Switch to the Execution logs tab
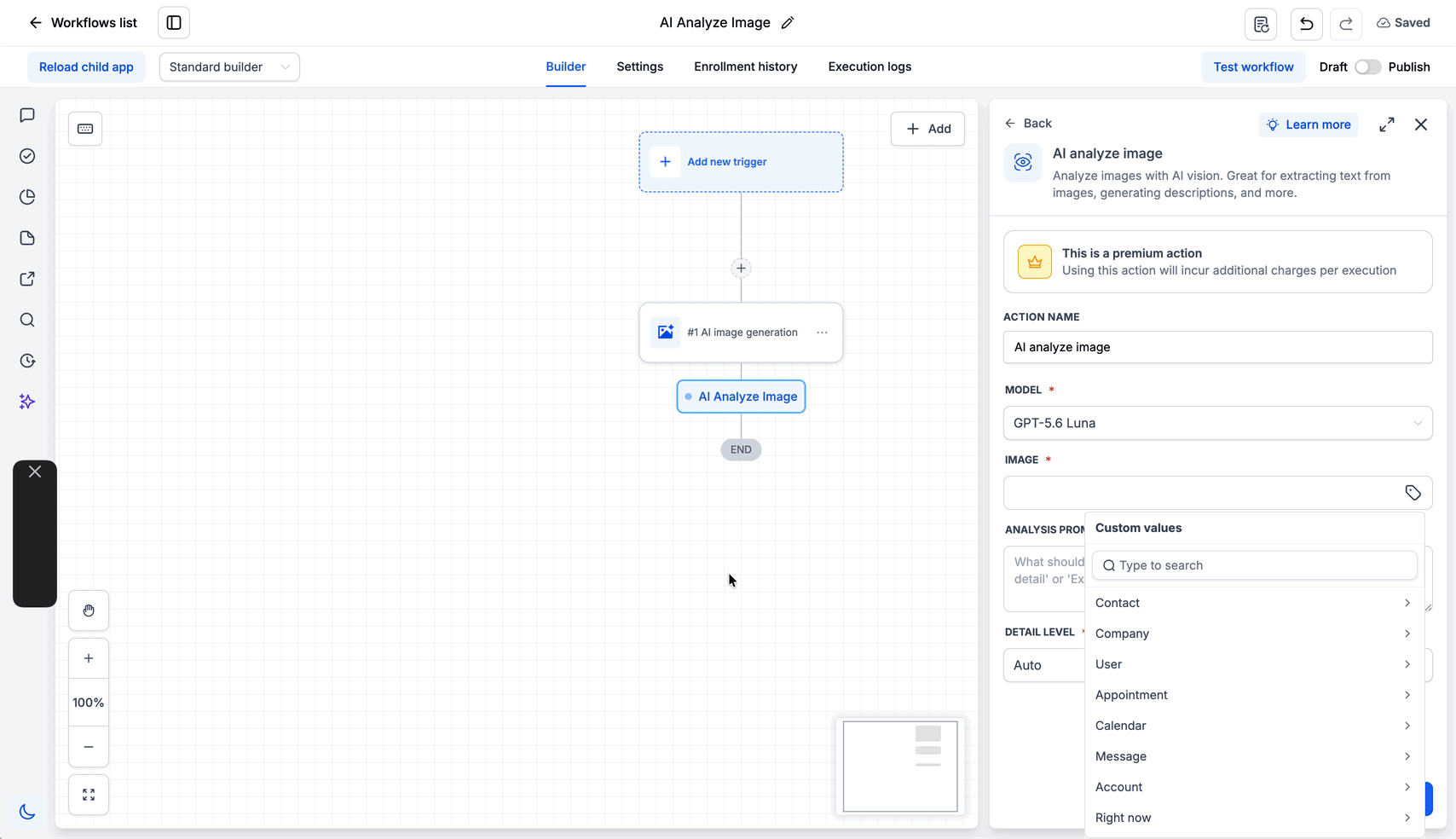This screenshot has height=839, width=1456. coord(870,67)
